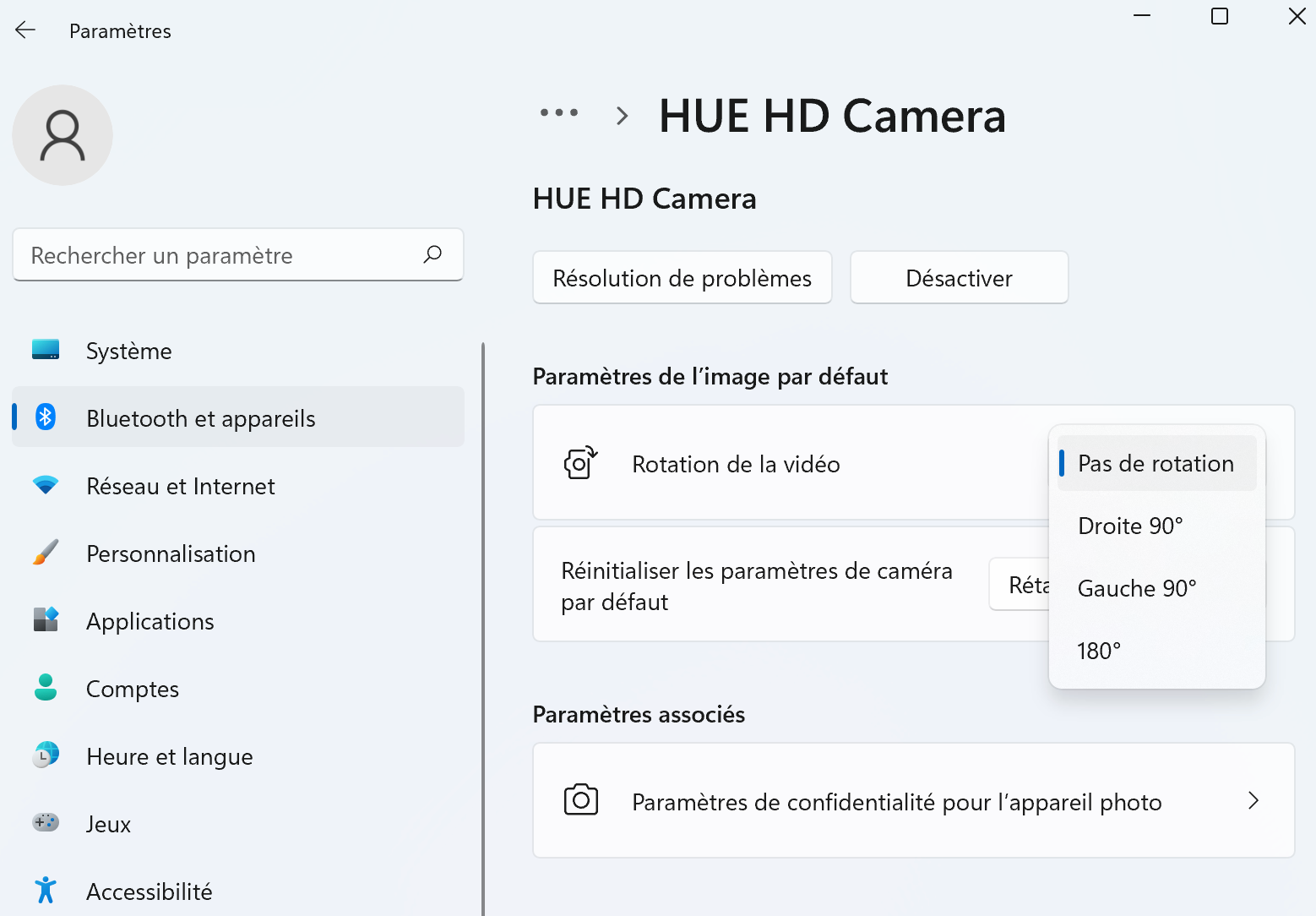The width and height of the screenshot is (1316, 916).
Task: Click the Applications icon
Action: point(46,619)
